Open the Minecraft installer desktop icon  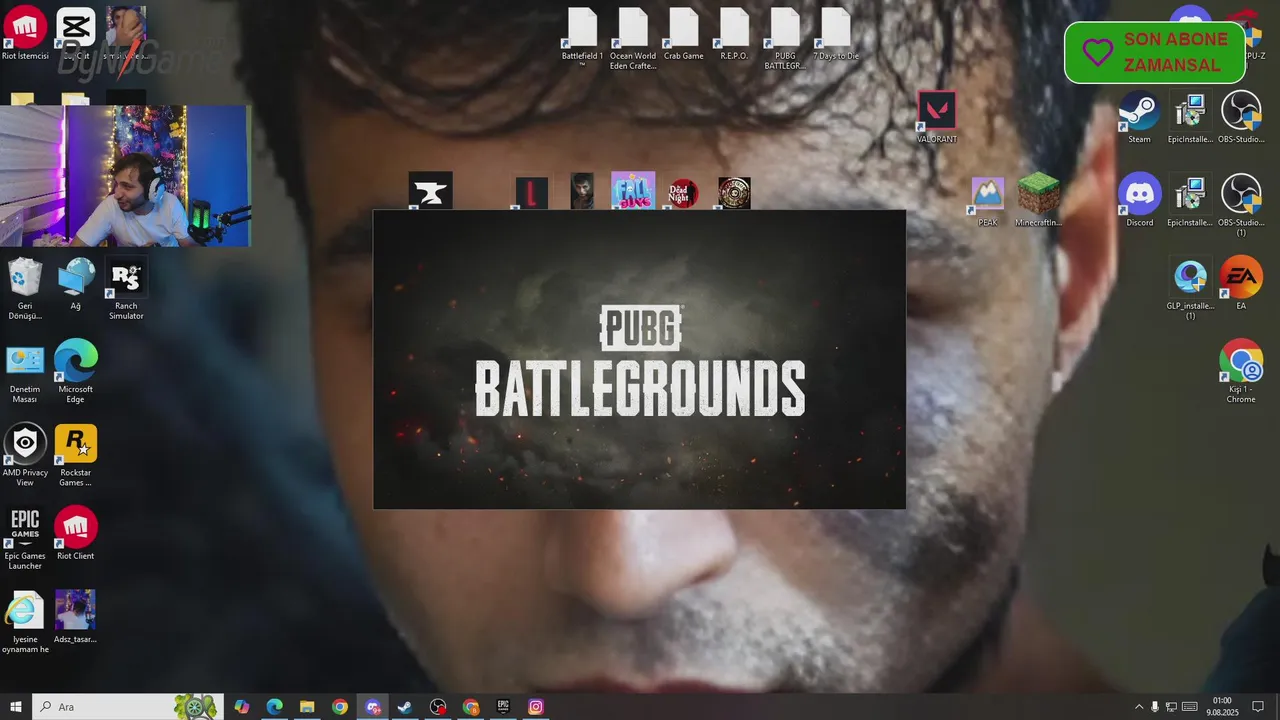pyautogui.click(x=1038, y=200)
